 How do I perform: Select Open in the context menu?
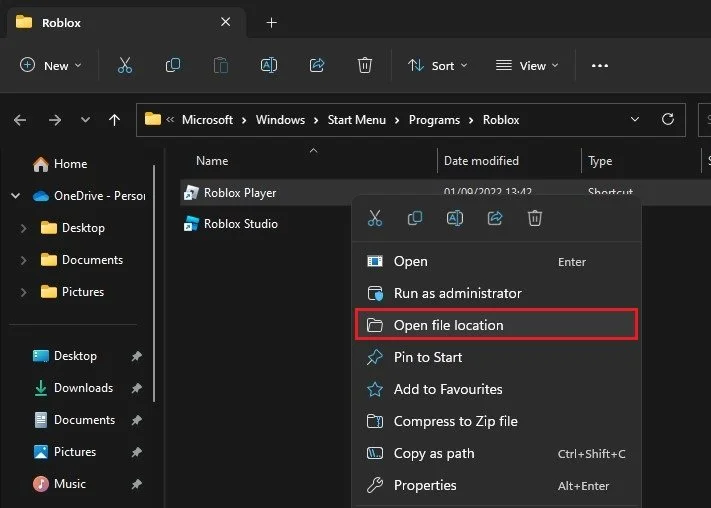[x=497, y=262]
